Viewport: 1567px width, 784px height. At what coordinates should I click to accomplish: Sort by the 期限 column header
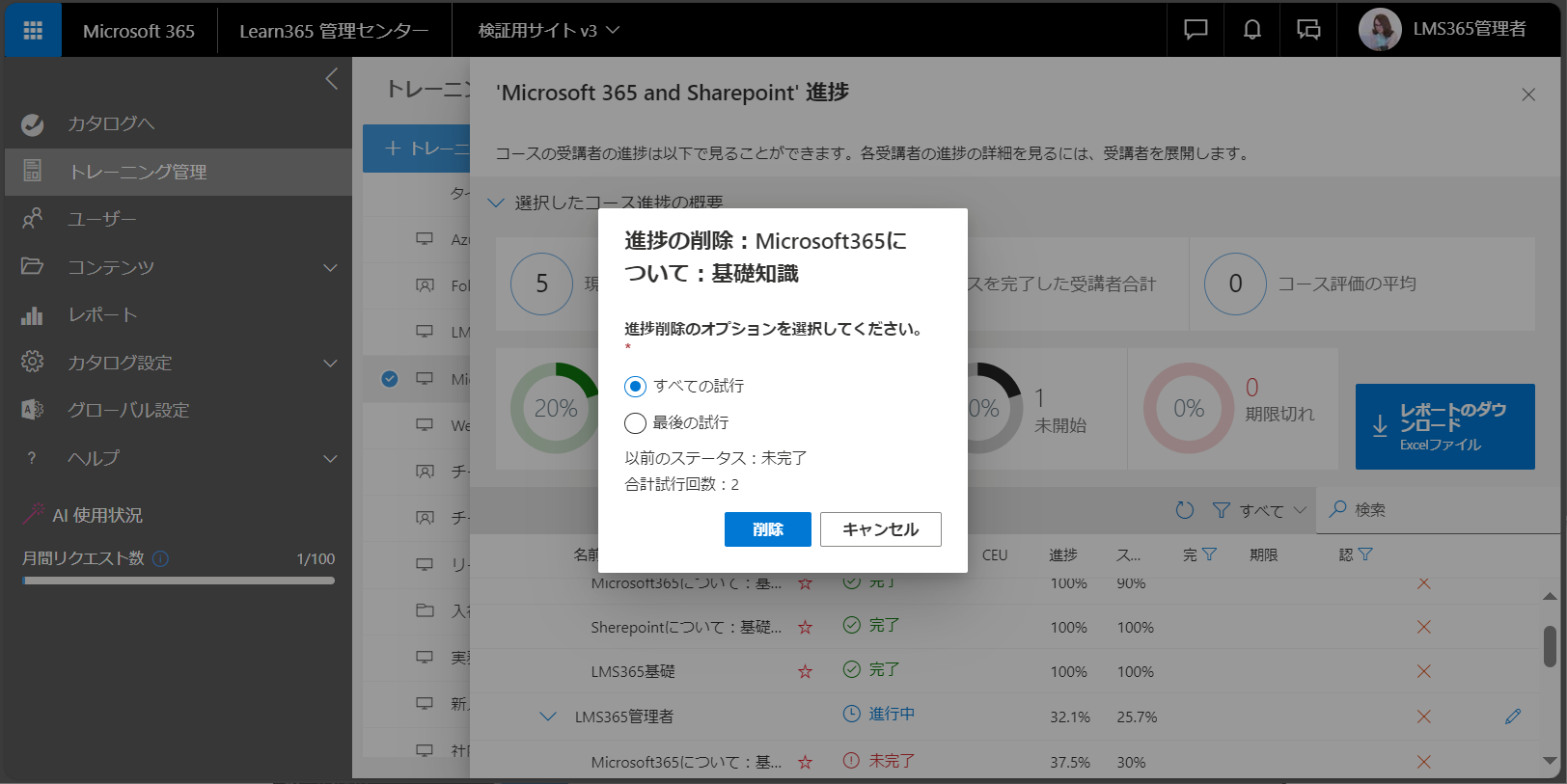pos(1263,554)
